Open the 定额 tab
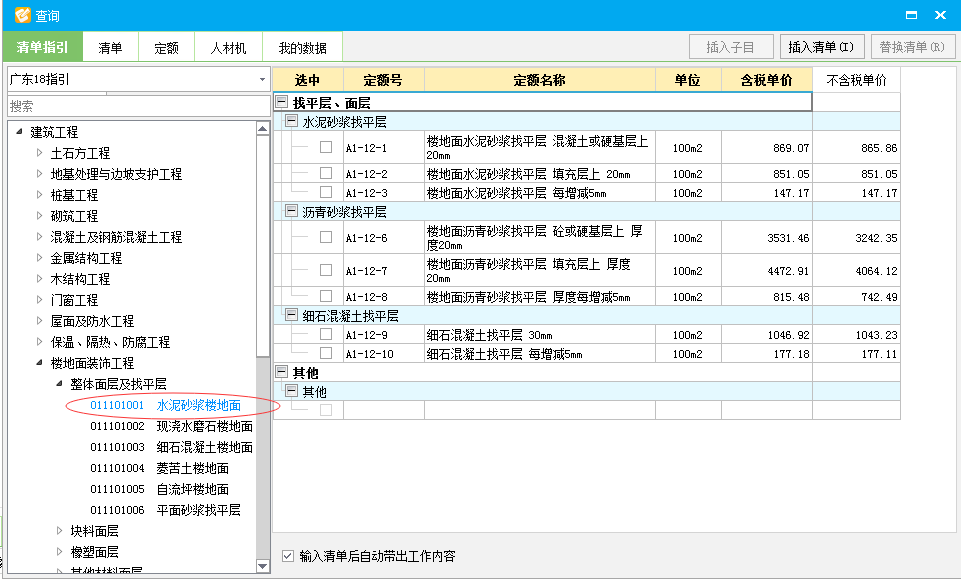This screenshot has height=580, width=961. click(x=166, y=47)
